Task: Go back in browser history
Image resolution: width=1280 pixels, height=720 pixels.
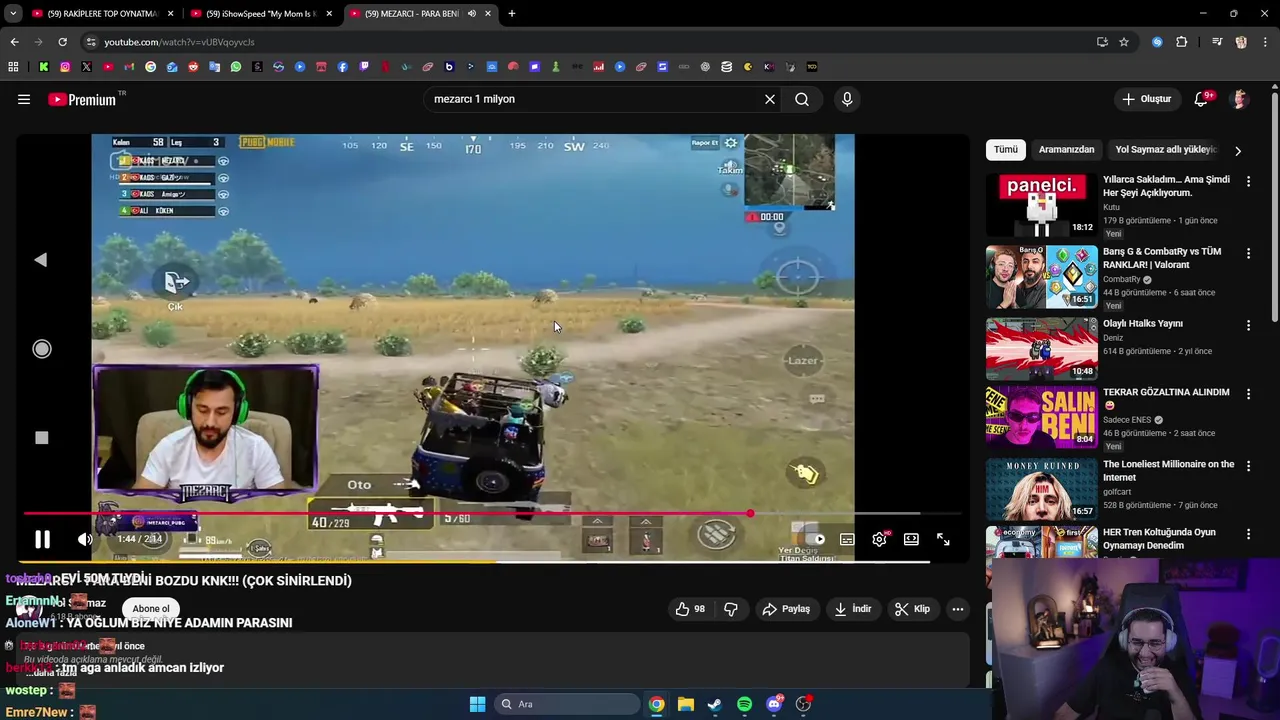Action: (x=14, y=42)
